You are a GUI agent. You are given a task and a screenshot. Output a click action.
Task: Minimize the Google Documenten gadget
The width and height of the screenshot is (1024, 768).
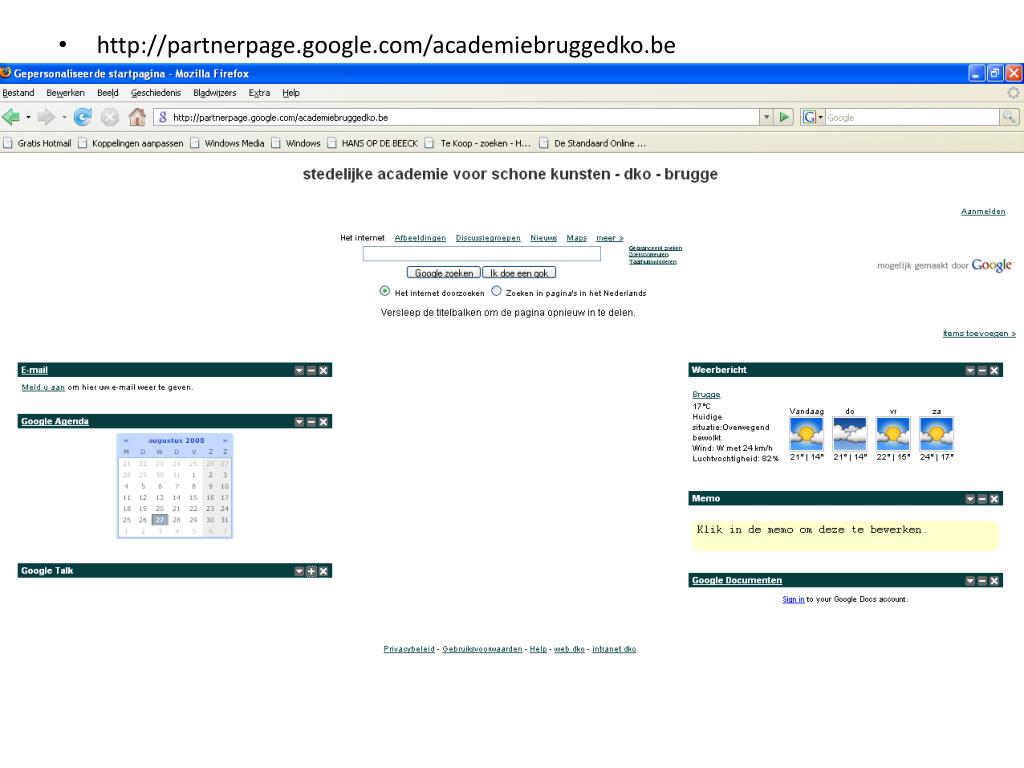(x=982, y=581)
